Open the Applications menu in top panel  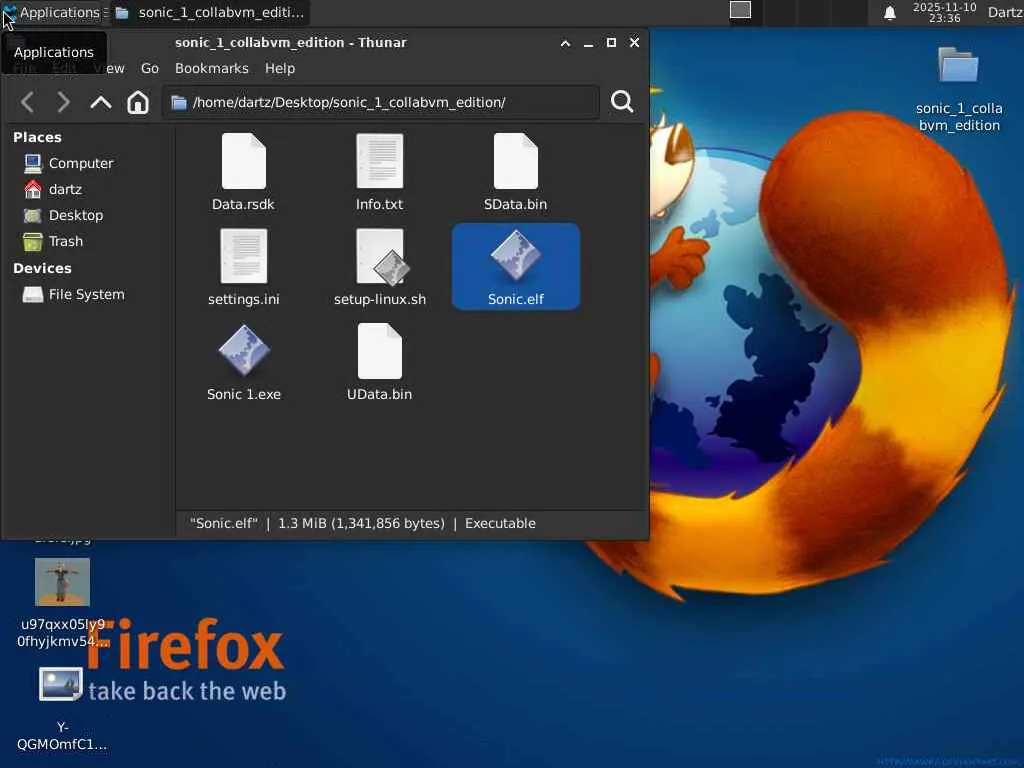point(52,12)
